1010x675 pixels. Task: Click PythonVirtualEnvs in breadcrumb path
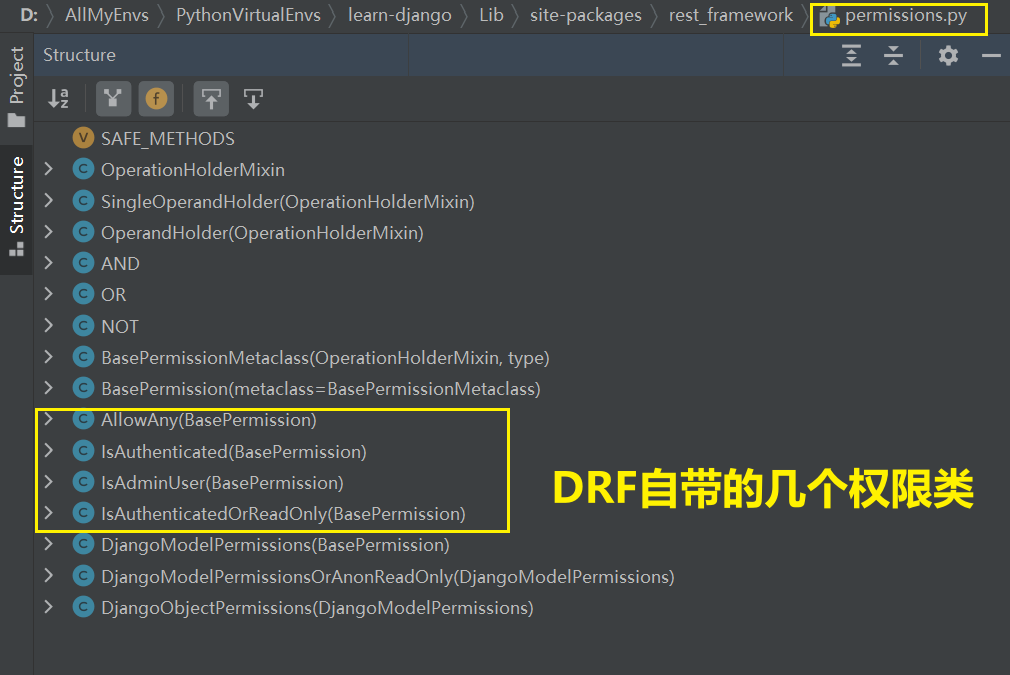point(248,15)
